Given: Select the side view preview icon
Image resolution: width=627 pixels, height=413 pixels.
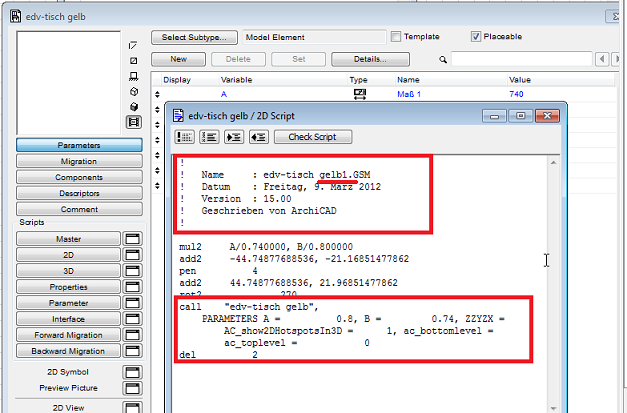Looking at the screenshot, I should click(134, 76).
